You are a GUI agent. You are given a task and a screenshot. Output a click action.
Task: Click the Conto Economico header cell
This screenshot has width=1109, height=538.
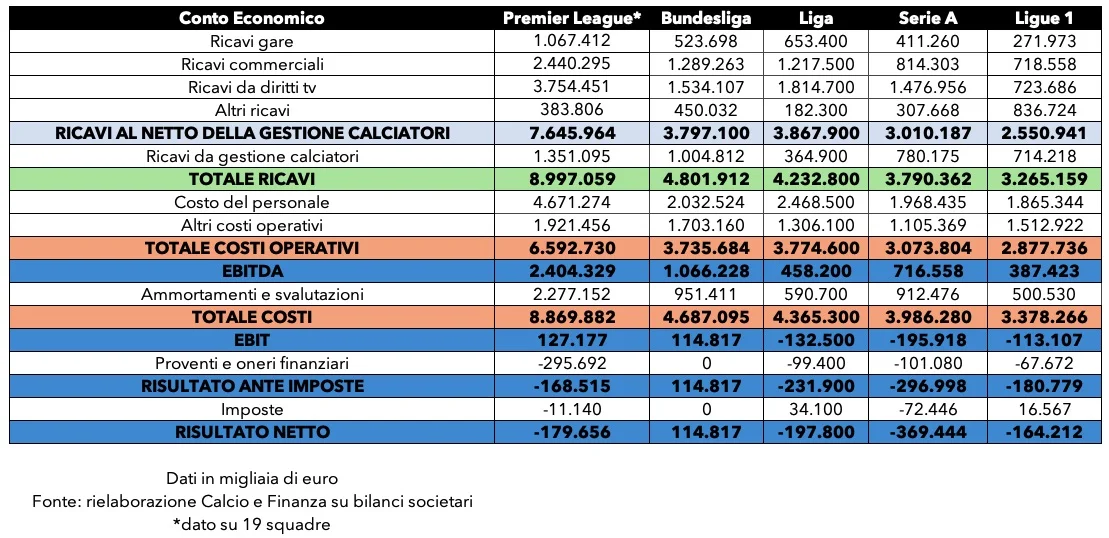tap(252, 18)
